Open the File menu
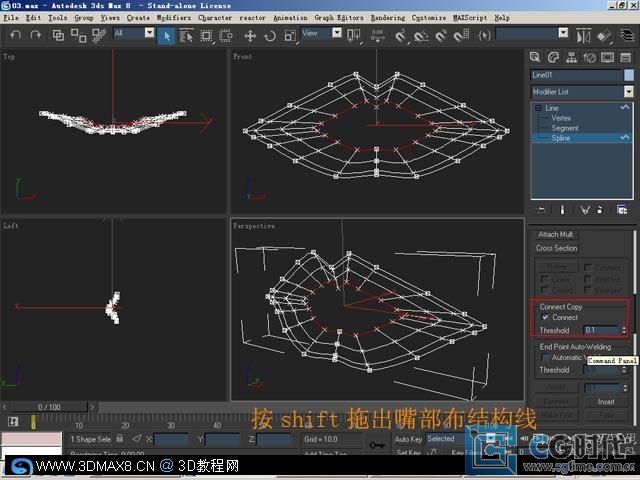Viewport: 640px width, 480px height. (11, 18)
